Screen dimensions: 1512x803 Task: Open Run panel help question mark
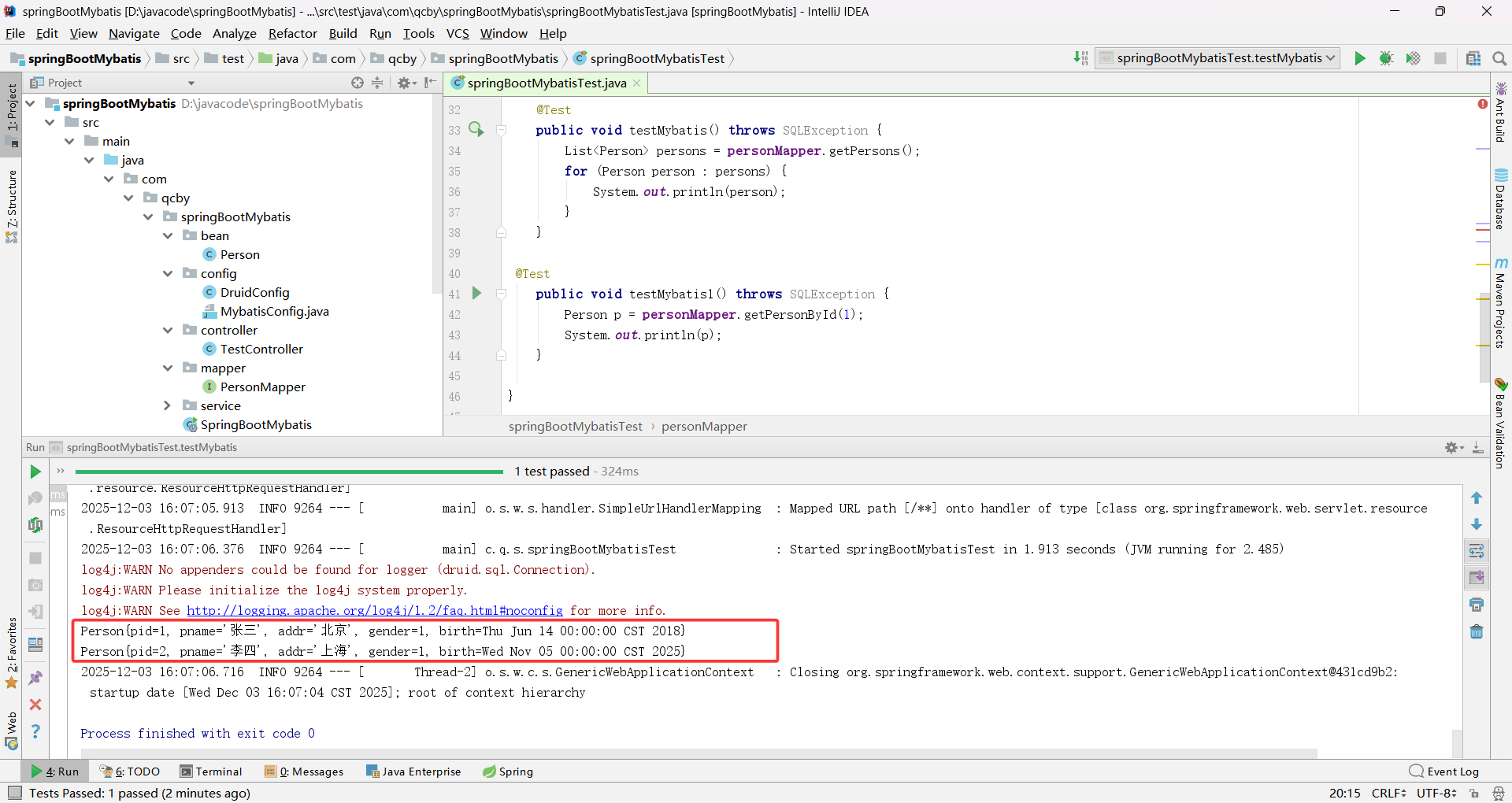(x=35, y=731)
